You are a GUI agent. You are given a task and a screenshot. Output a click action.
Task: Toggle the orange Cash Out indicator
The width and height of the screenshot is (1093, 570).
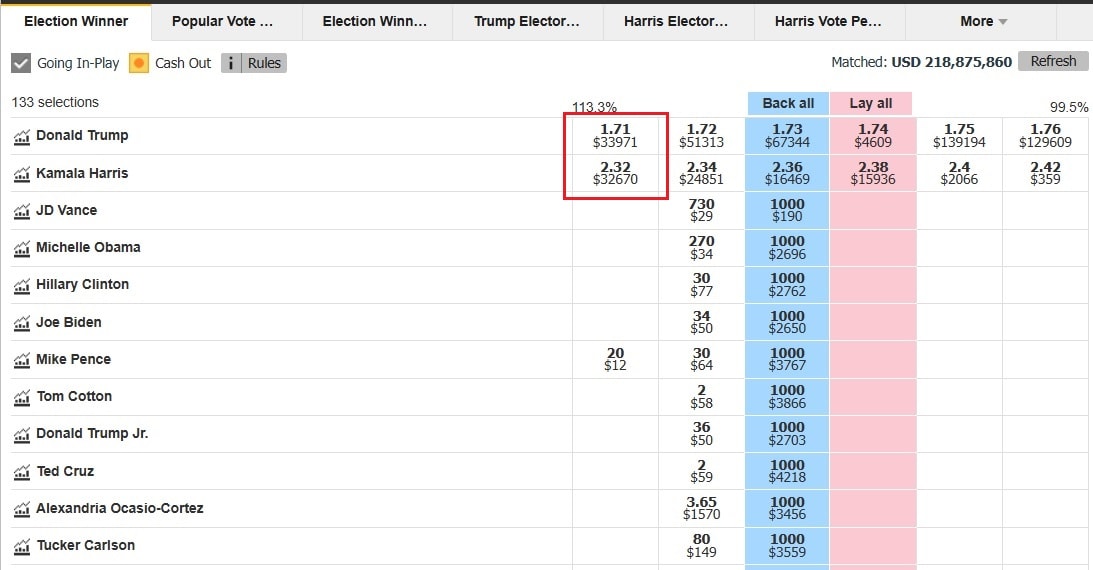point(139,63)
